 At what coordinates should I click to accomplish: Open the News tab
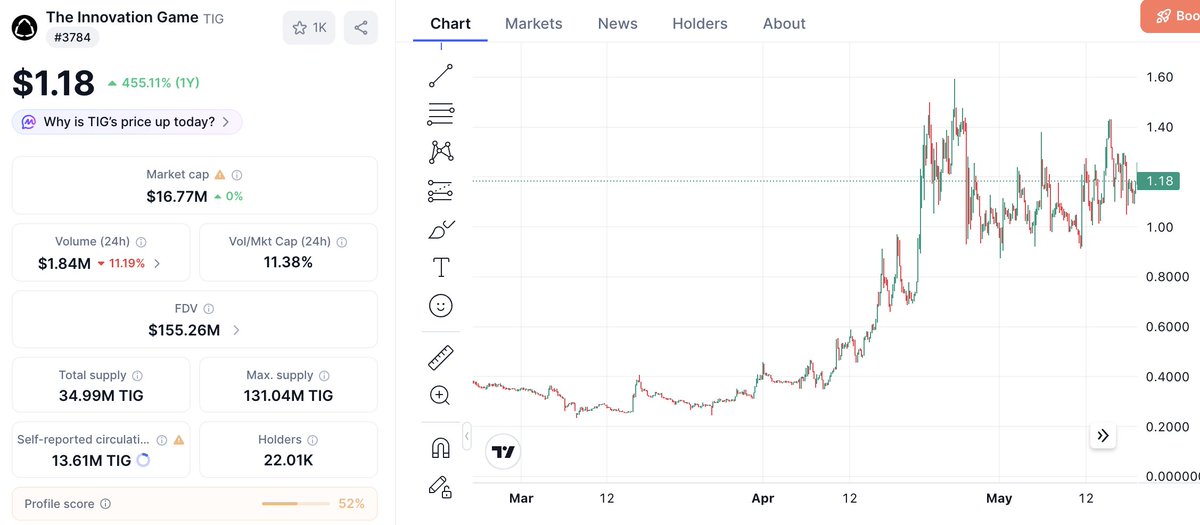(x=618, y=23)
